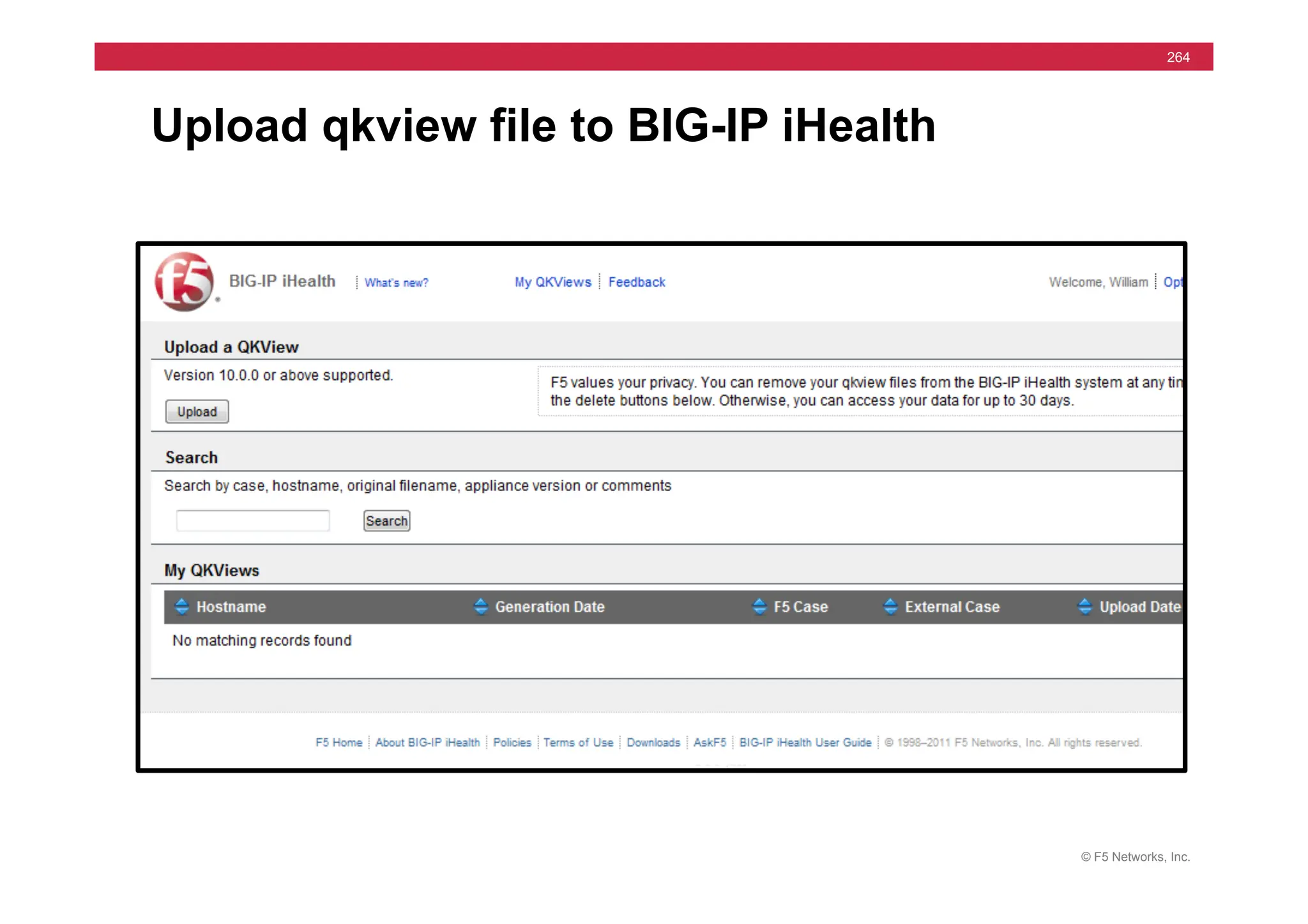Click the F5 logo icon
The width and height of the screenshot is (1308, 924).
click(x=185, y=282)
